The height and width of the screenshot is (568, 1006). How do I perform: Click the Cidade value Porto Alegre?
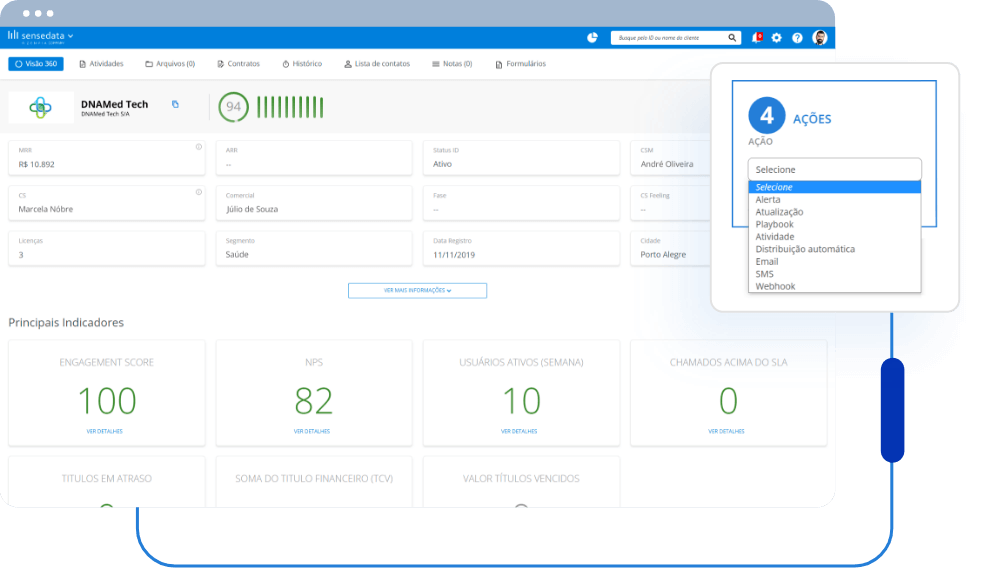[663, 255]
